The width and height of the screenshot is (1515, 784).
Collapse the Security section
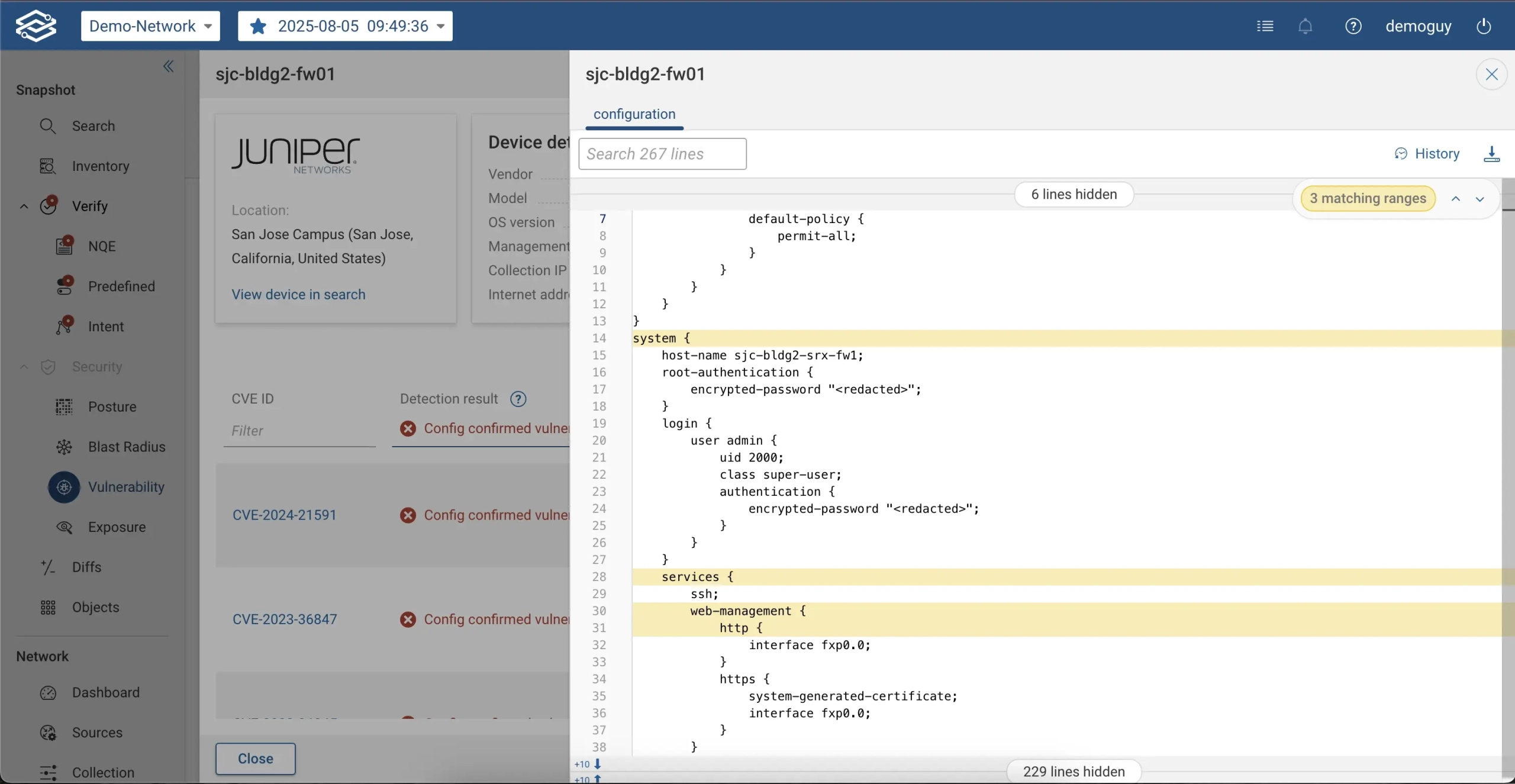[x=24, y=367]
